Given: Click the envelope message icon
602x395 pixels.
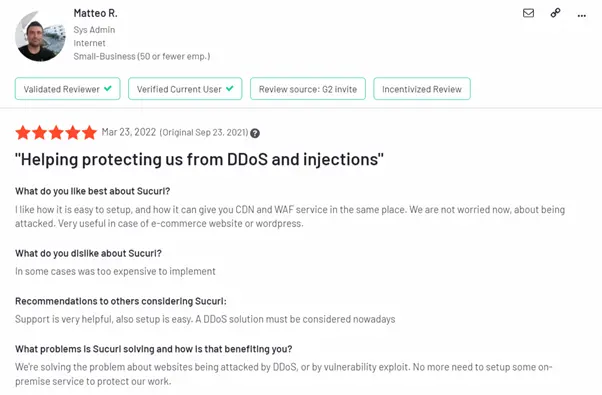Looking at the screenshot, I should 528,13.
